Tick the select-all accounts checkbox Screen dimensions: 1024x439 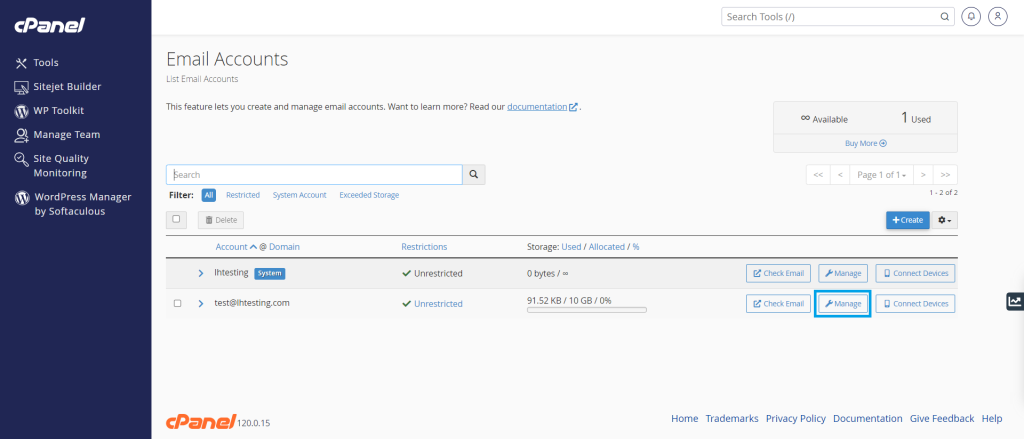pos(177,219)
